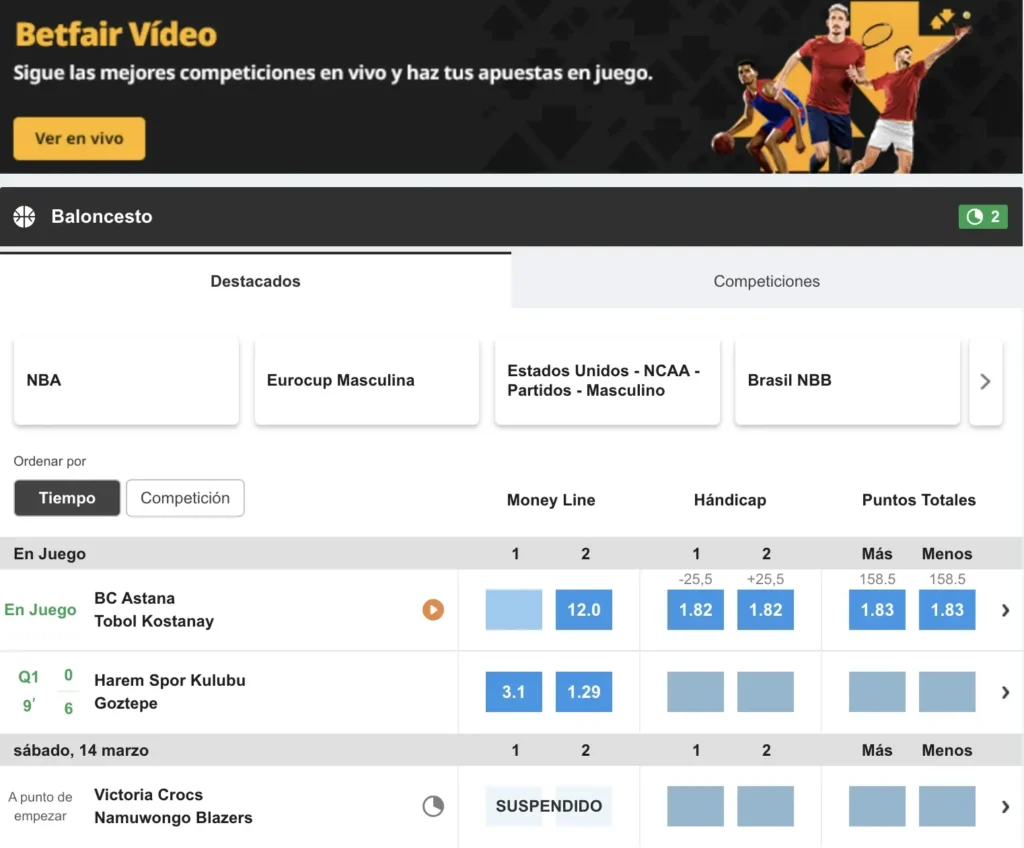
Task: Sort by Tiempo
Action: pos(67,498)
